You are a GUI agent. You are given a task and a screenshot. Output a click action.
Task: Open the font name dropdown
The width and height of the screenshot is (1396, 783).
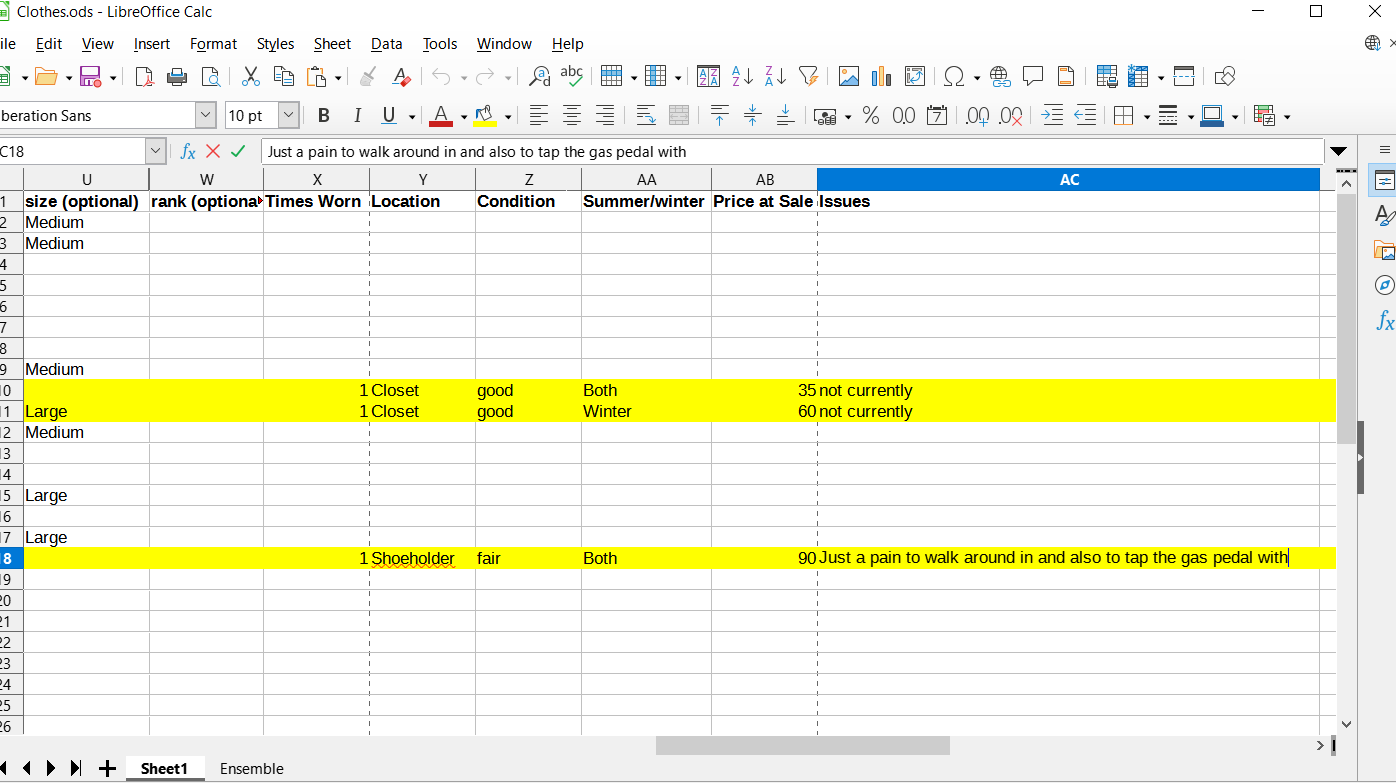(x=206, y=116)
